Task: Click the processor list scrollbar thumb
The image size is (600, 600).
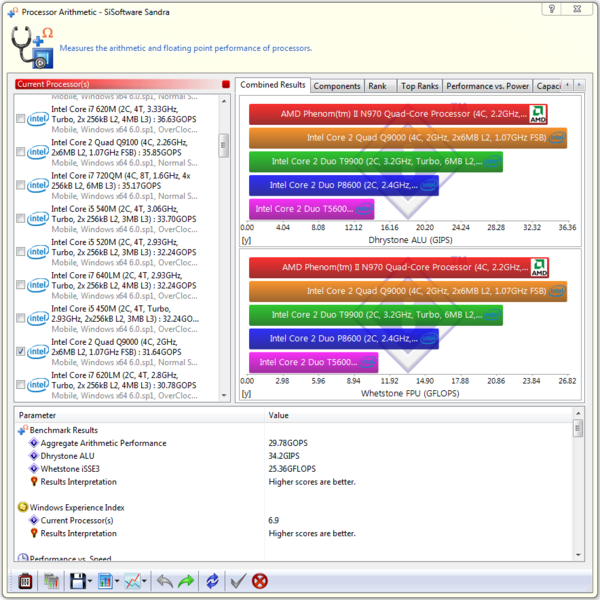Action: point(224,145)
